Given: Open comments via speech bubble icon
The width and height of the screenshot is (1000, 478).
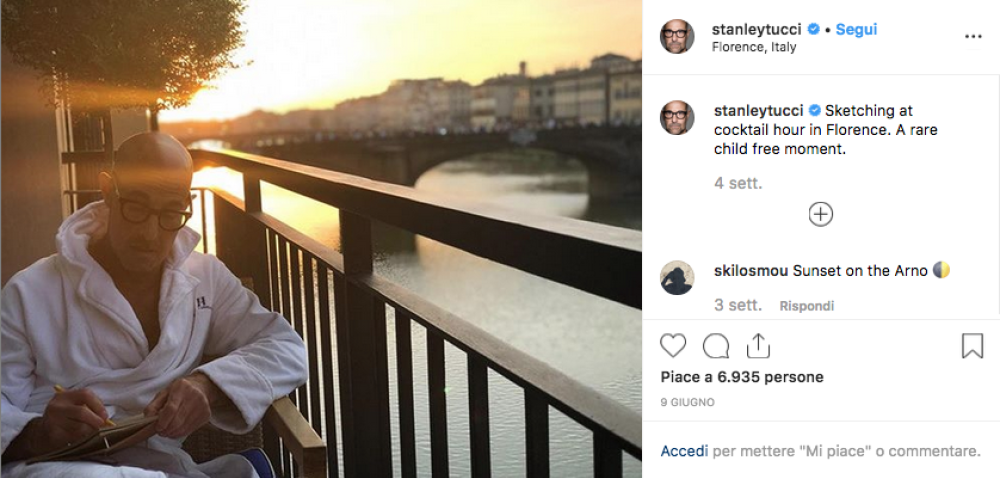Looking at the screenshot, I should (x=716, y=346).
